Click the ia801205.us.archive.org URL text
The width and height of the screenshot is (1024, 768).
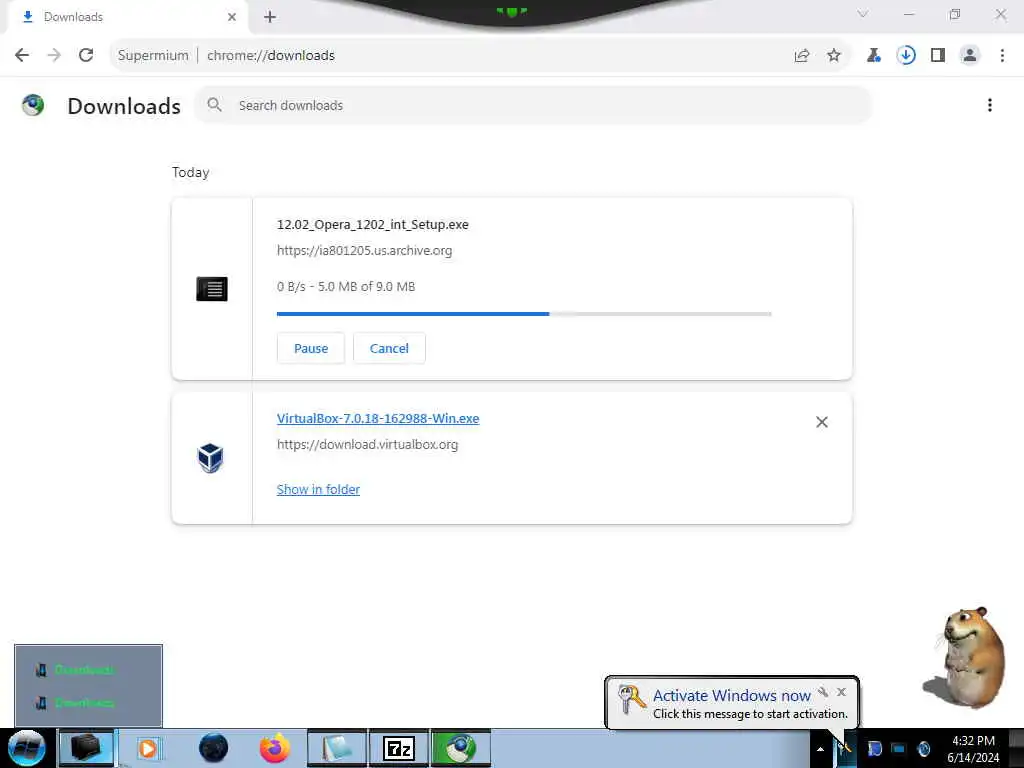coord(364,251)
